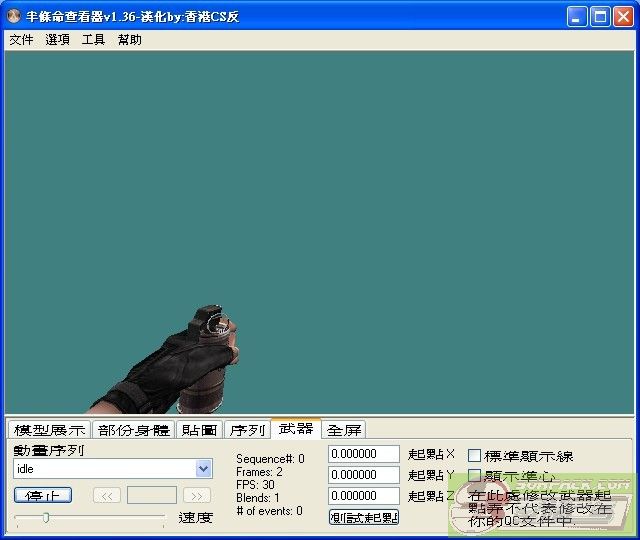Expand the idle animation sequence dropdown
This screenshot has width=640, height=540.
[203, 469]
